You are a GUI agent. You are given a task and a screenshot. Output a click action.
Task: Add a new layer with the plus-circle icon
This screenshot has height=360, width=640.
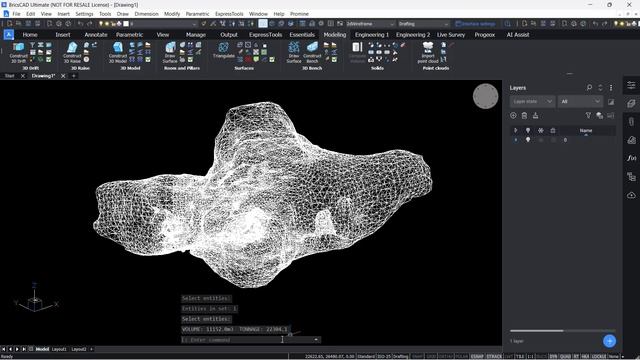pos(513,116)
